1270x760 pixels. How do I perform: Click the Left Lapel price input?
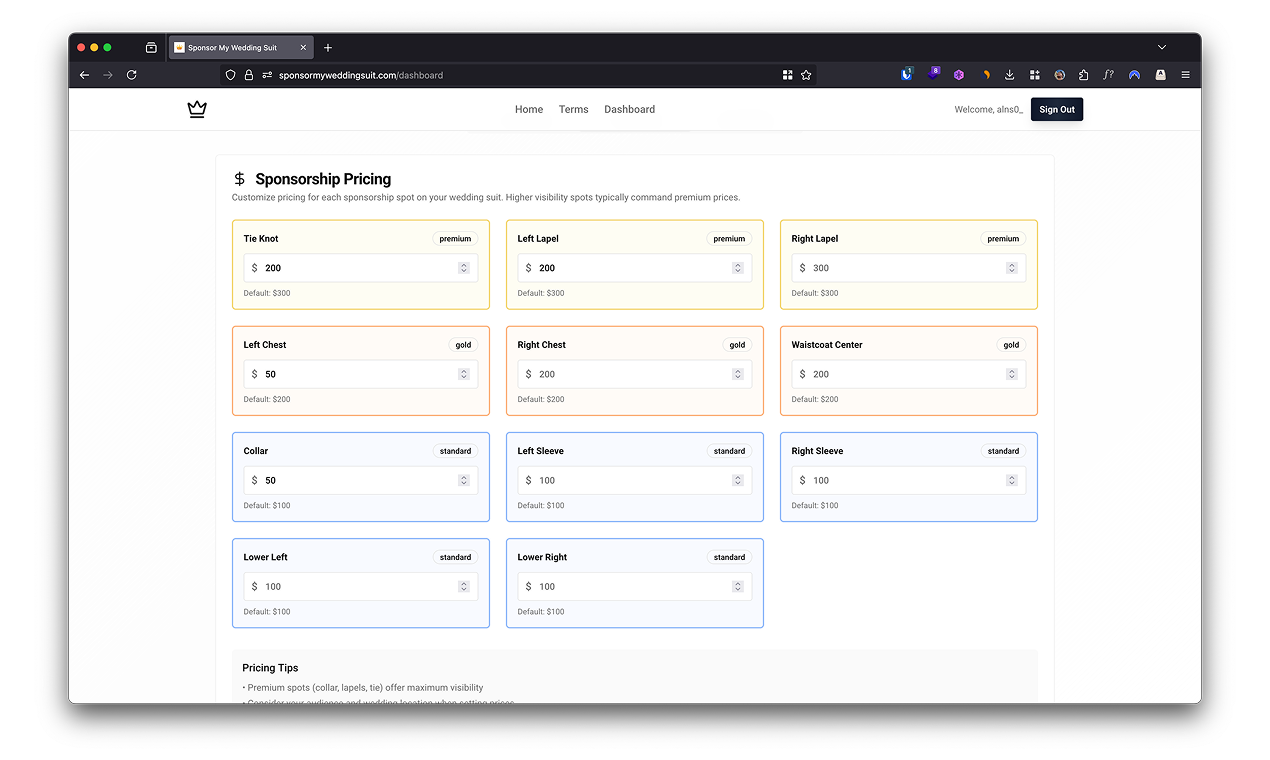click(635, 268)
